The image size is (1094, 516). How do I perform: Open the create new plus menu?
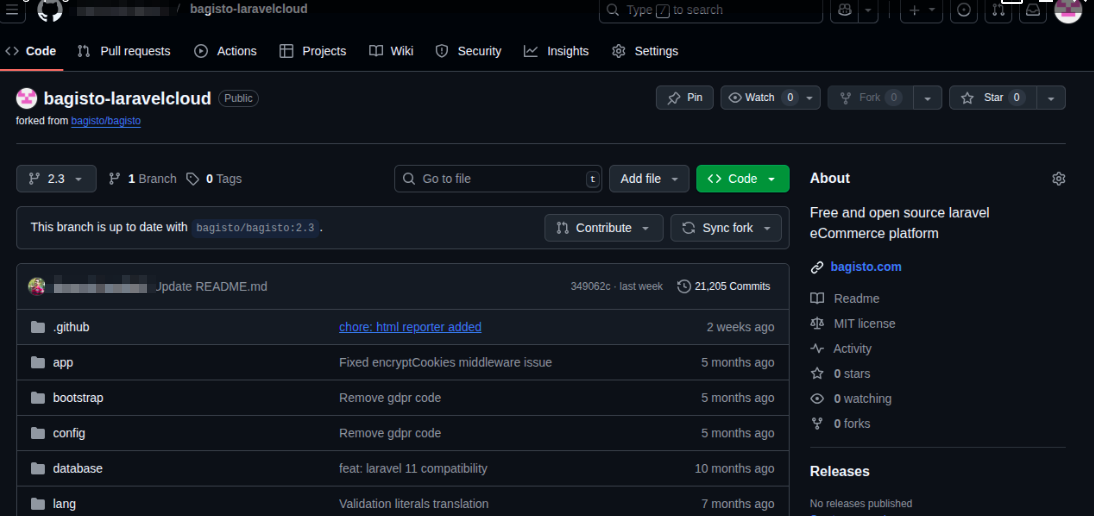[921, 10]
